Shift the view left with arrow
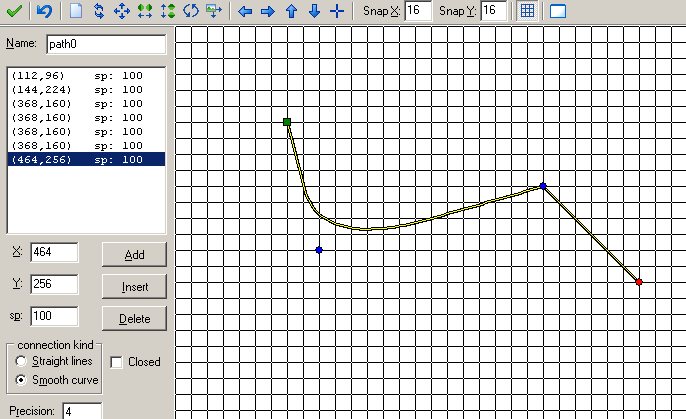 pos(245,11)
